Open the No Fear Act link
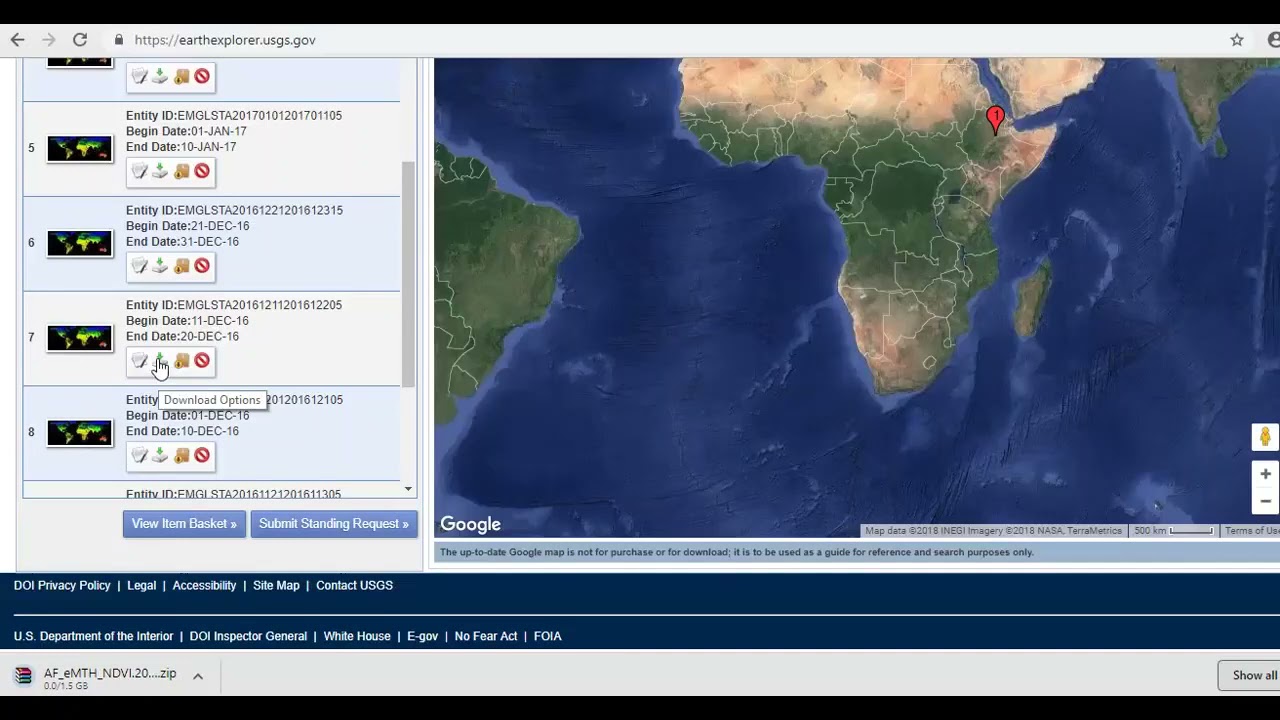Screen dimensions: 1280x720 (486, 636)
